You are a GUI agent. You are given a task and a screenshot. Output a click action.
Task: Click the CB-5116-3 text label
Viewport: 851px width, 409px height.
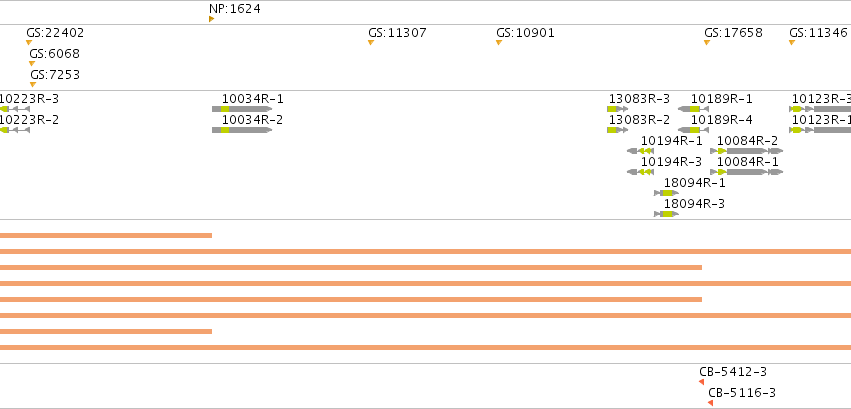742,393
